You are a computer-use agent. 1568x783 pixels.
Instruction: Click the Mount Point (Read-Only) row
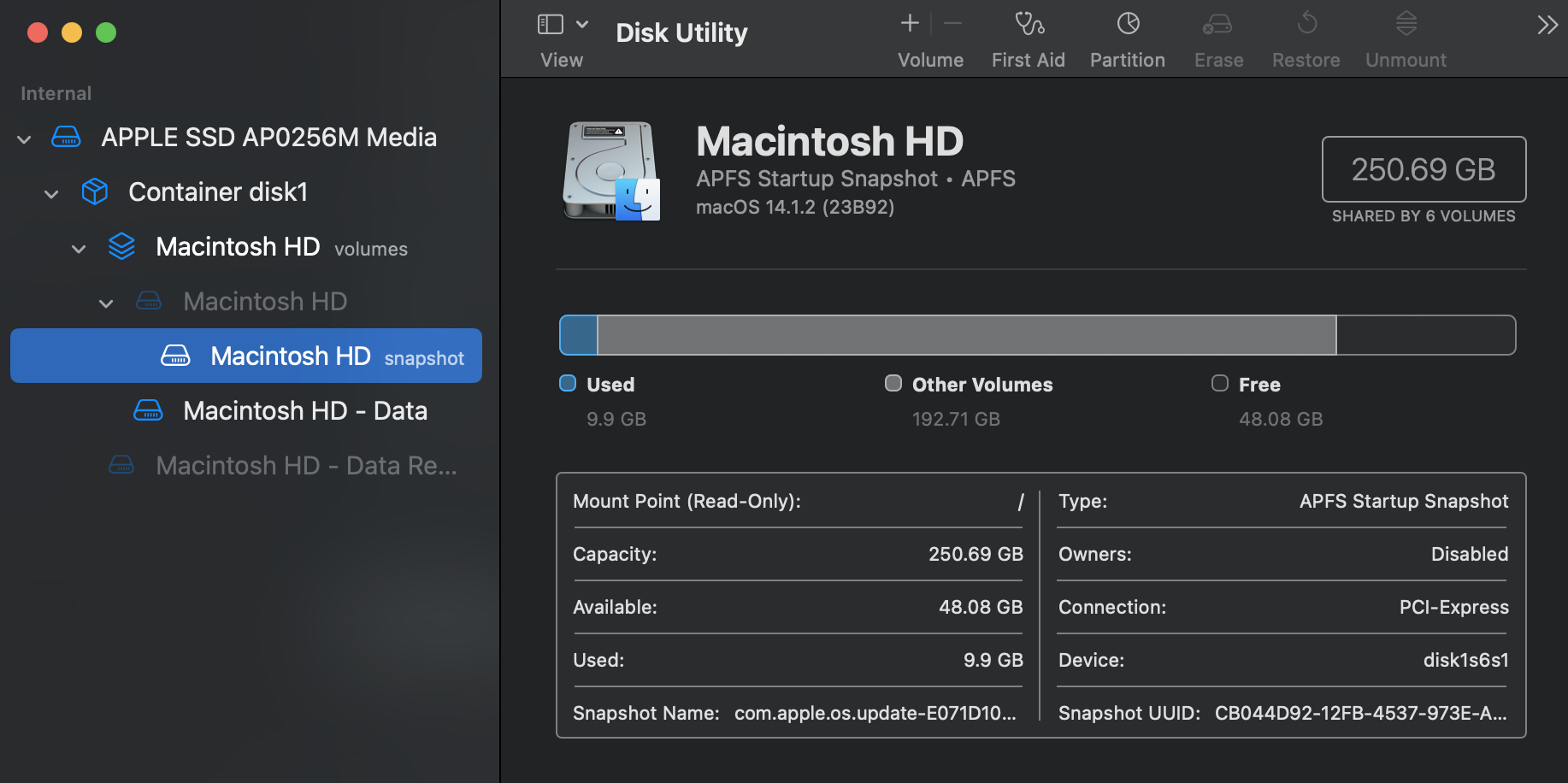click(798, 501)
